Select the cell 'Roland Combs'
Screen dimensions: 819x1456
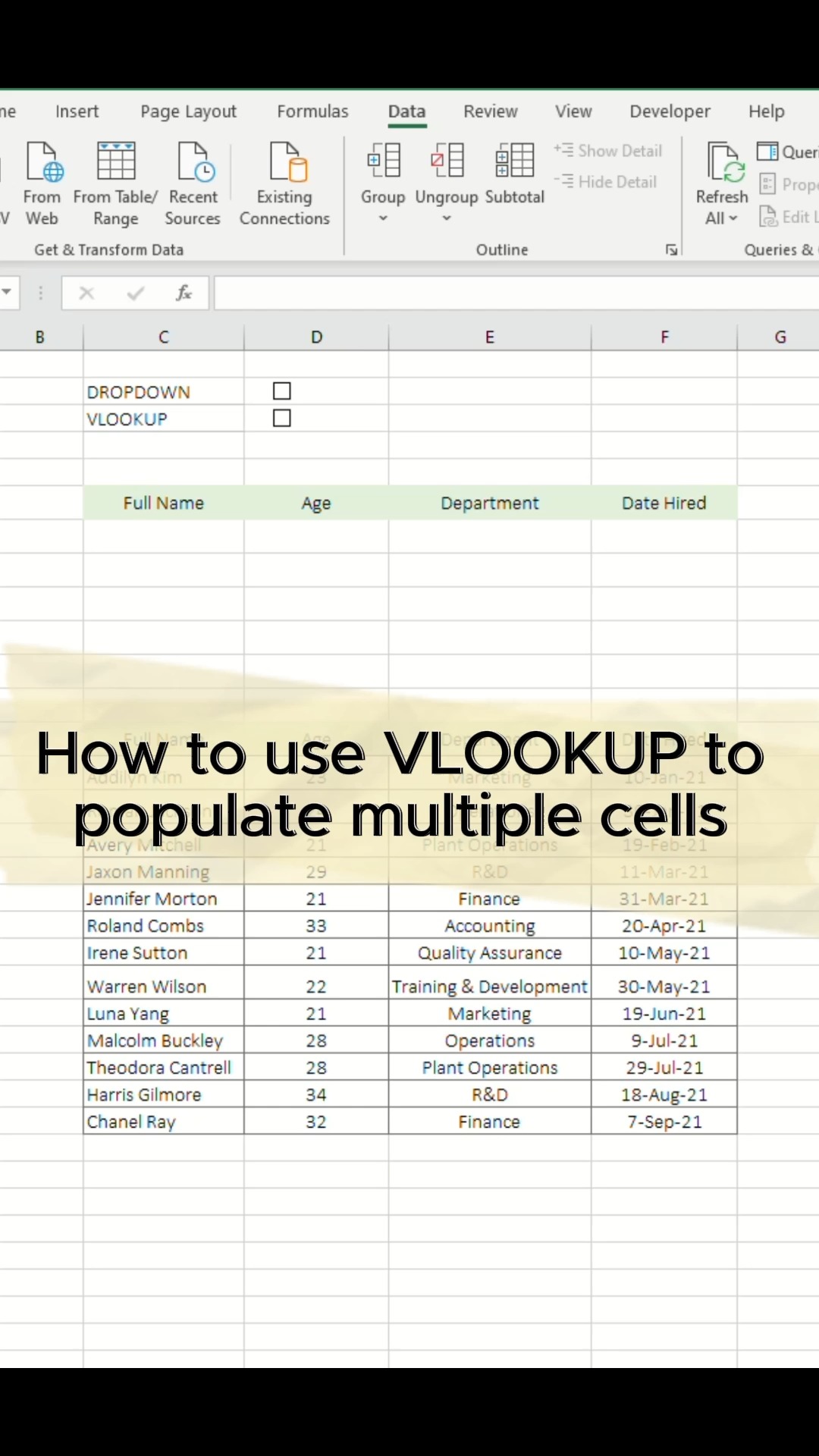coord(164,926)
